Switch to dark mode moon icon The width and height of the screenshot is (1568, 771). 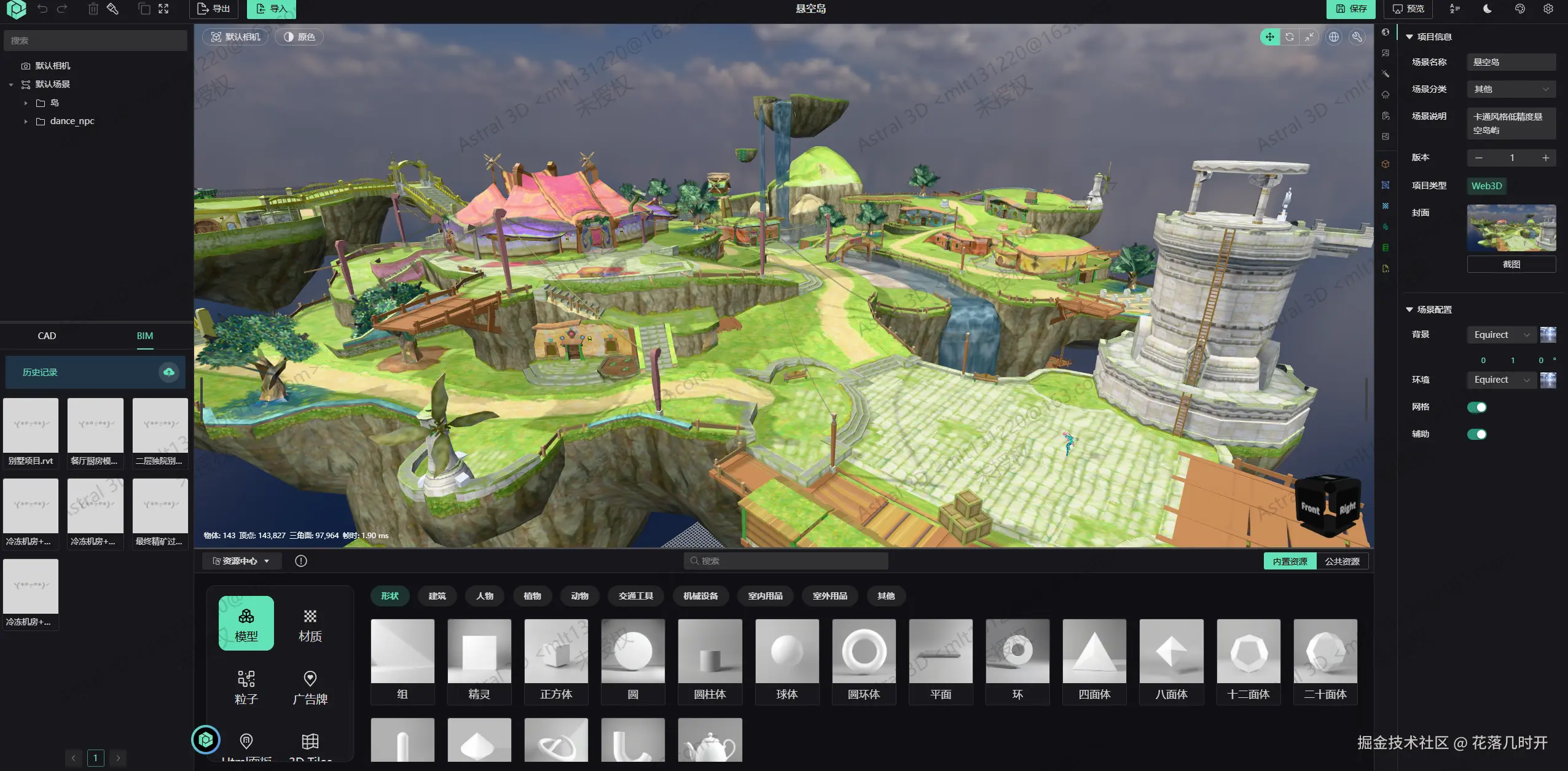1488,9
